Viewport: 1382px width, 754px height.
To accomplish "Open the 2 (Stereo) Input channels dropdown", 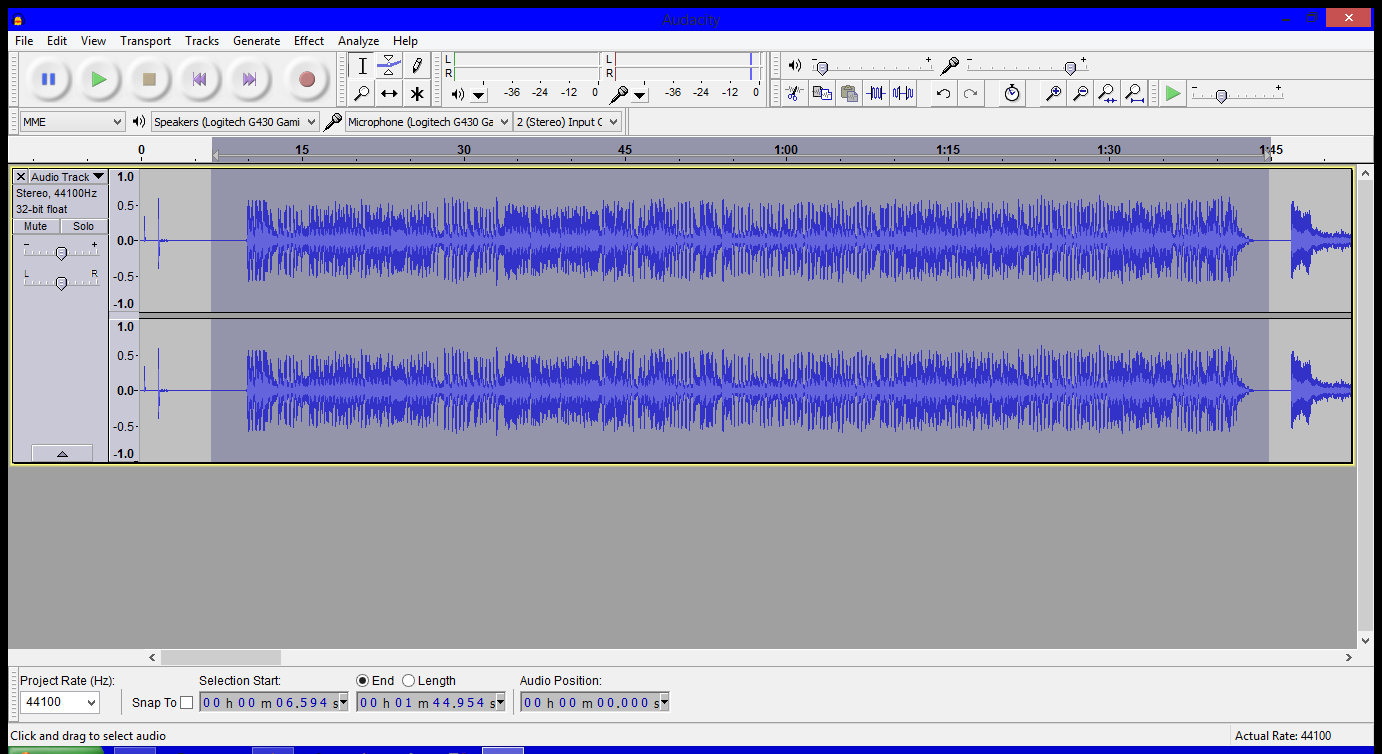I will click(567, 121).
